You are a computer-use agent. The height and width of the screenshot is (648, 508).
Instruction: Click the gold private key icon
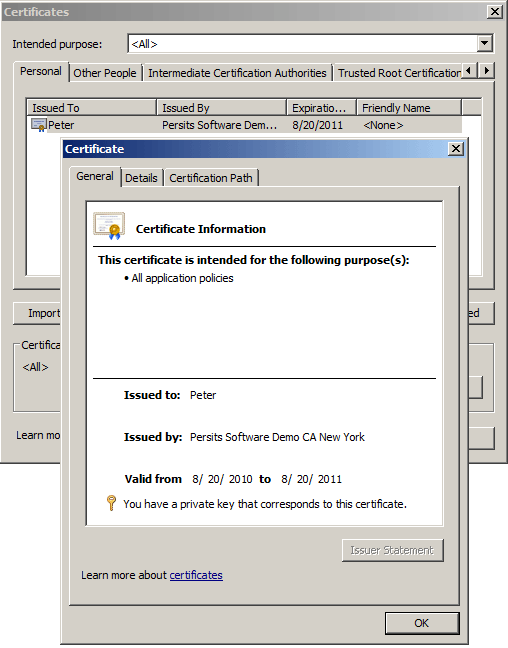pos(111,503)
